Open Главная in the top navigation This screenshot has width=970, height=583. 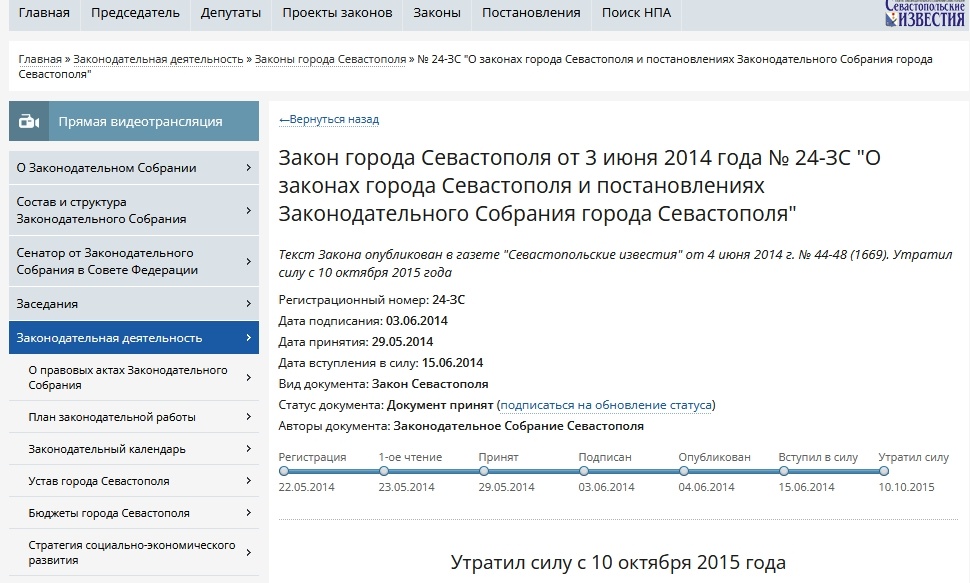pyautogui.click(x=44, y=13)
